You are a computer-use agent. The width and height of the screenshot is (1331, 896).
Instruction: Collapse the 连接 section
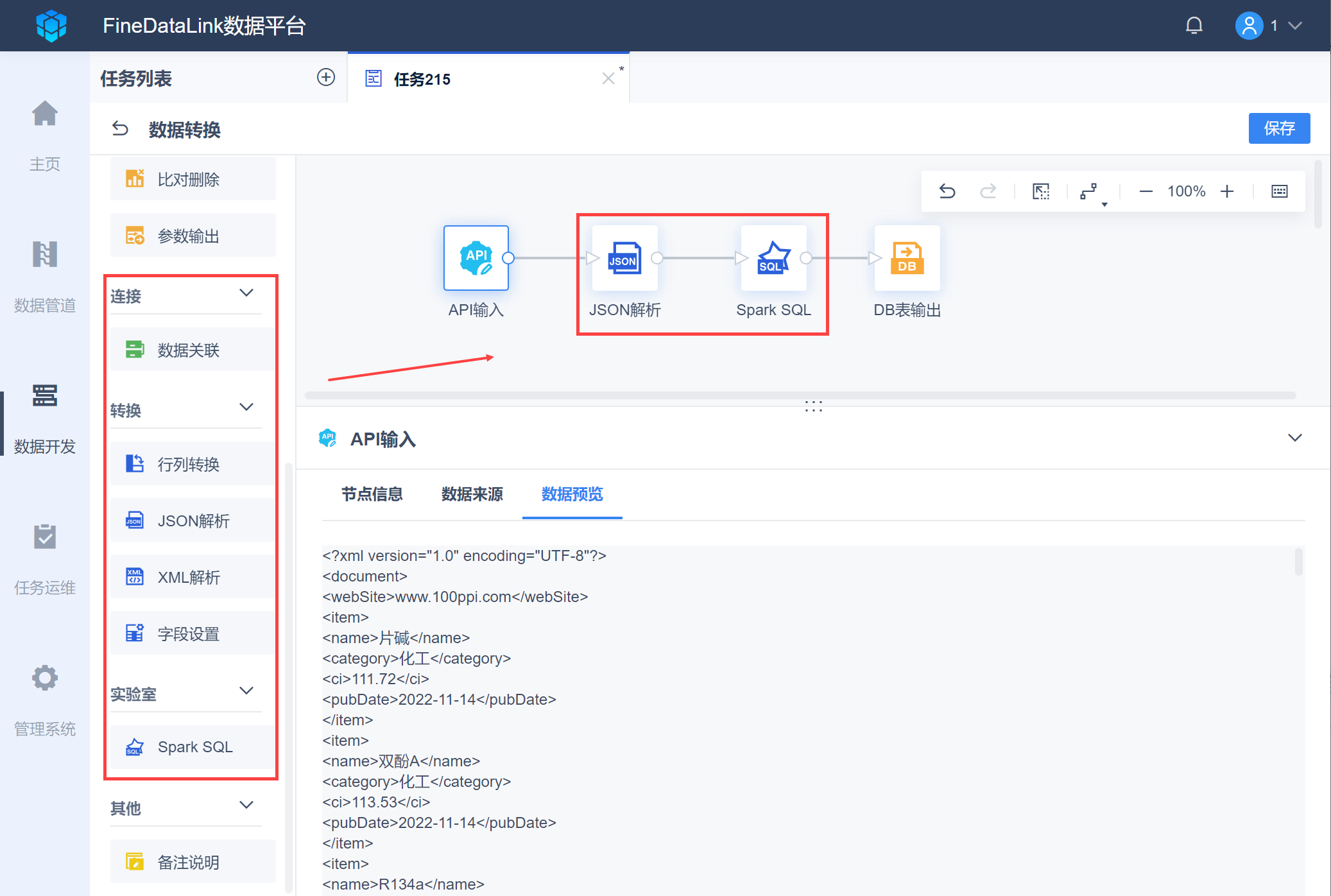pyautogui.click(x=246, y=293)
